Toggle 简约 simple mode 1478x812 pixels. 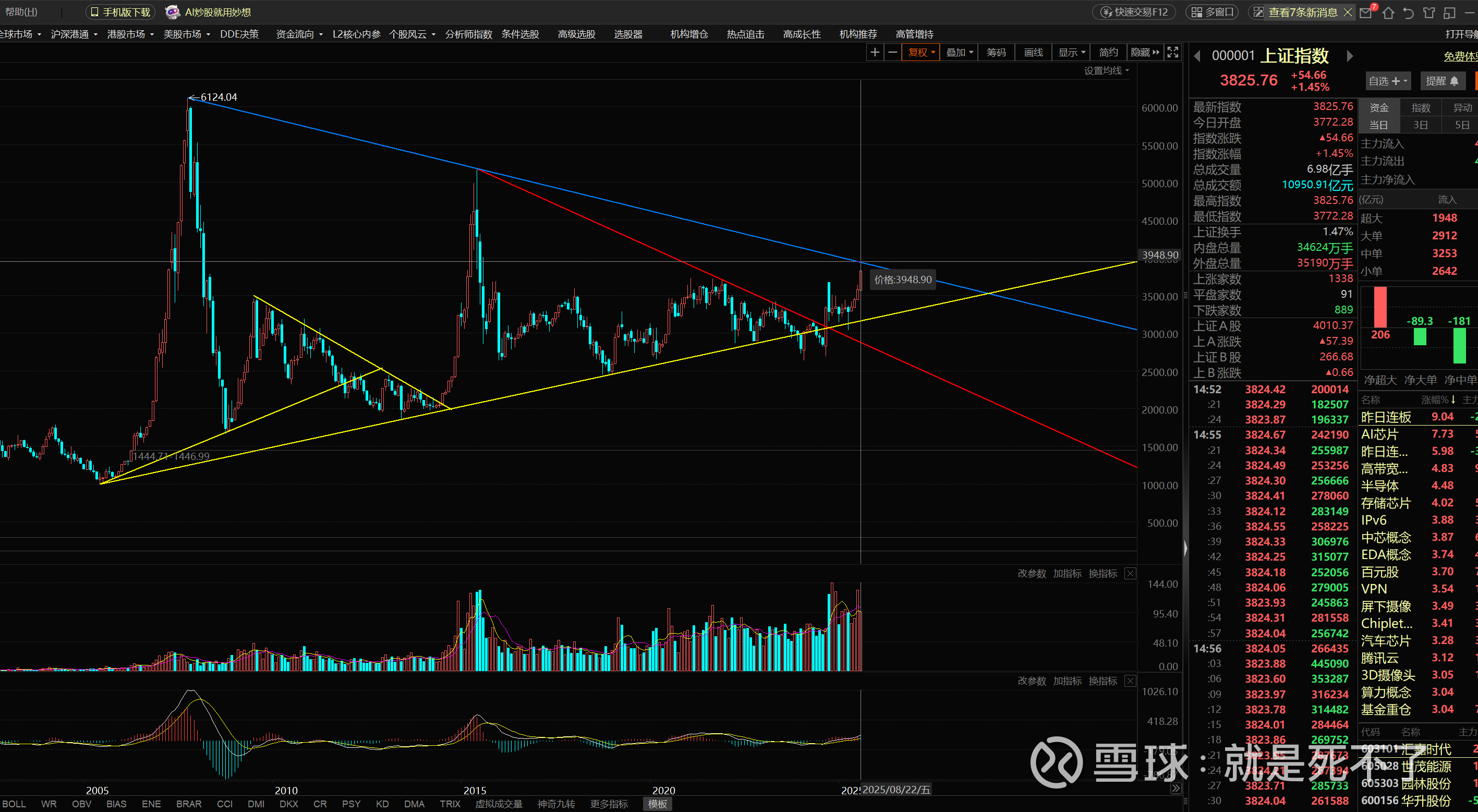click(1109, 52)
